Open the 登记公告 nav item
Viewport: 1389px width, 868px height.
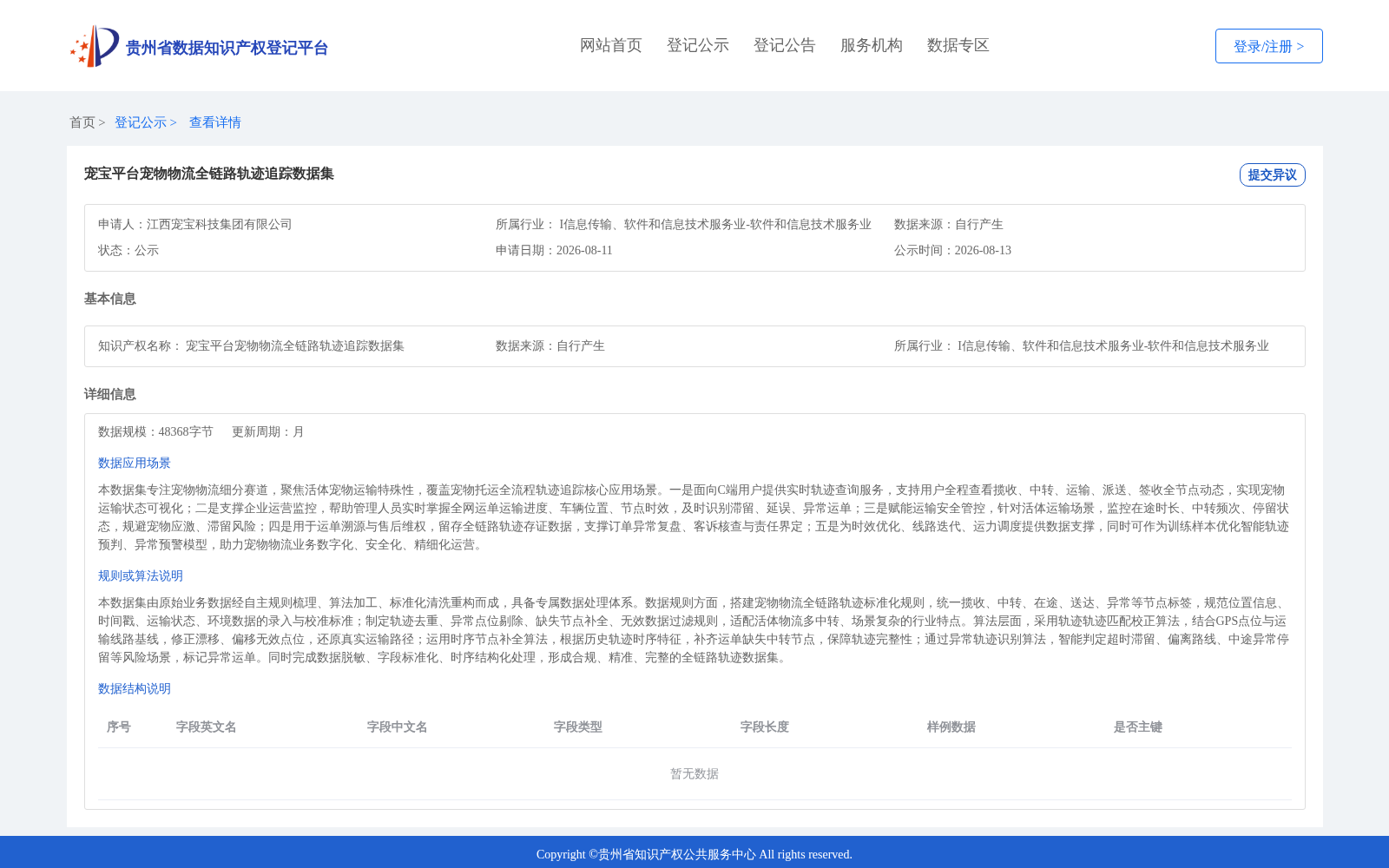785,45
